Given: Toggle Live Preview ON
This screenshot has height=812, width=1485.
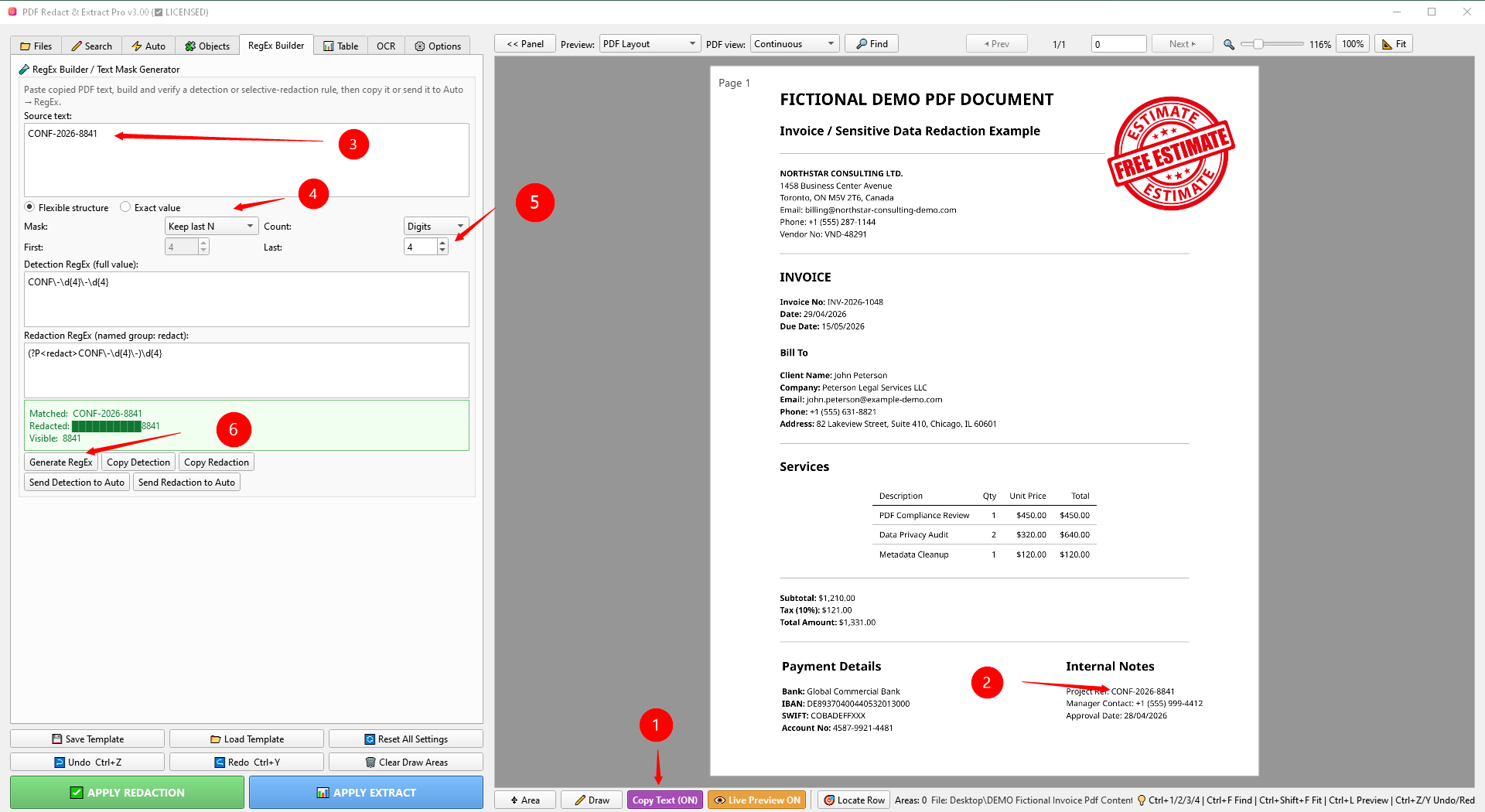Looking at the screenshot, I should point(757,800).
